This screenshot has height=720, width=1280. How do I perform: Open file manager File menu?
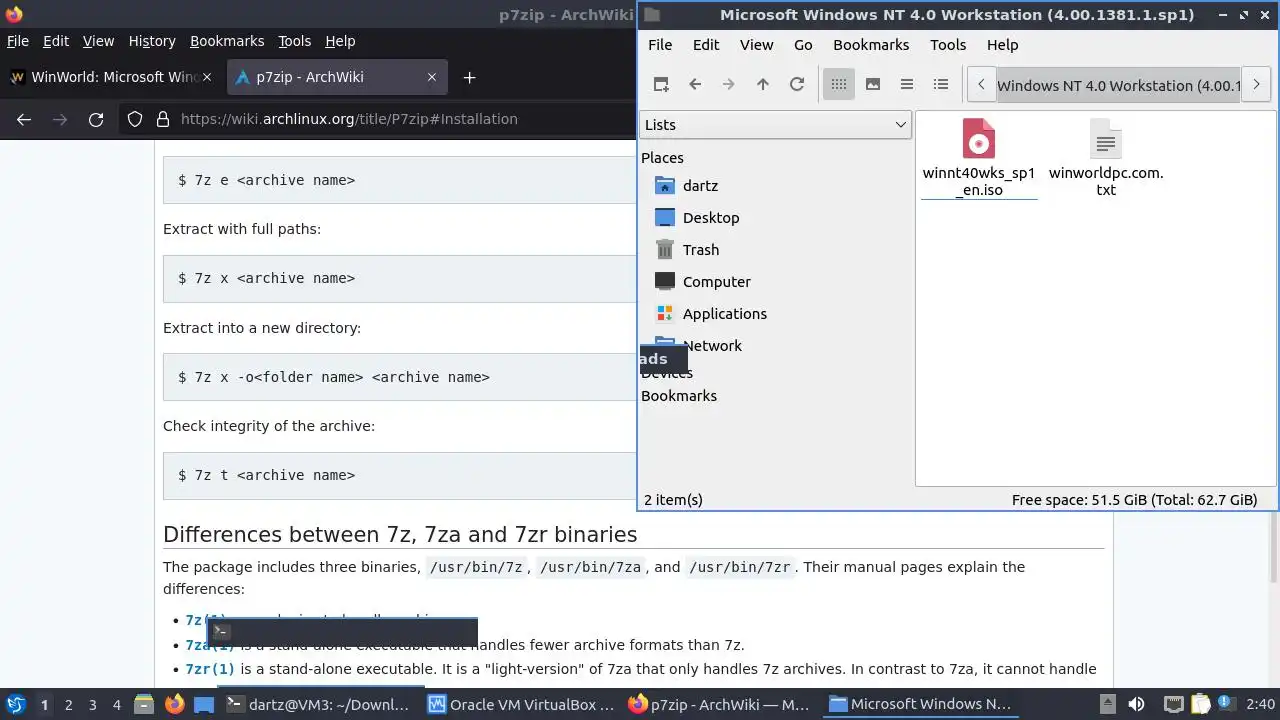pos(660,45)
